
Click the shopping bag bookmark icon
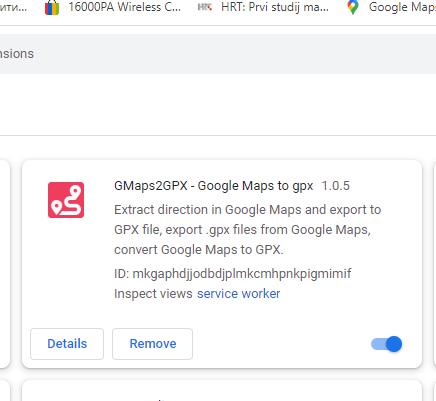(x=52, y=7)
